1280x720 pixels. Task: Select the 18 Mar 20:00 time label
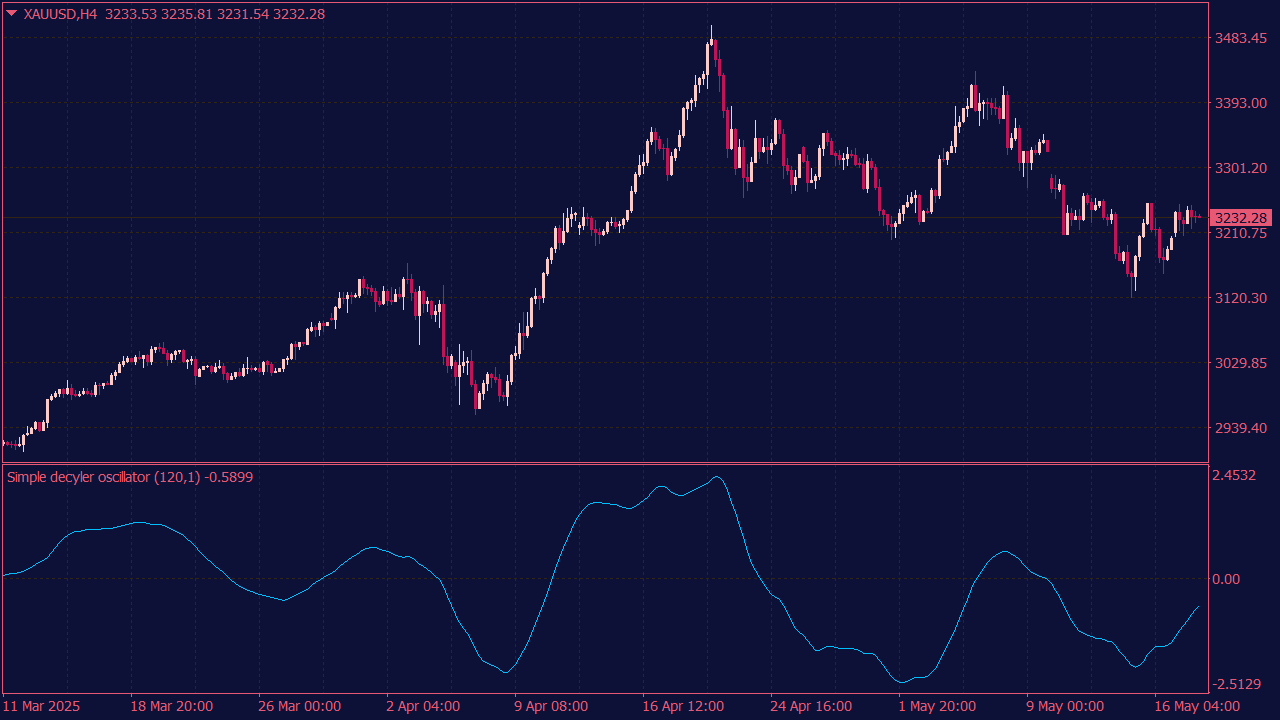pyautogui.click(x=171, y=706)
